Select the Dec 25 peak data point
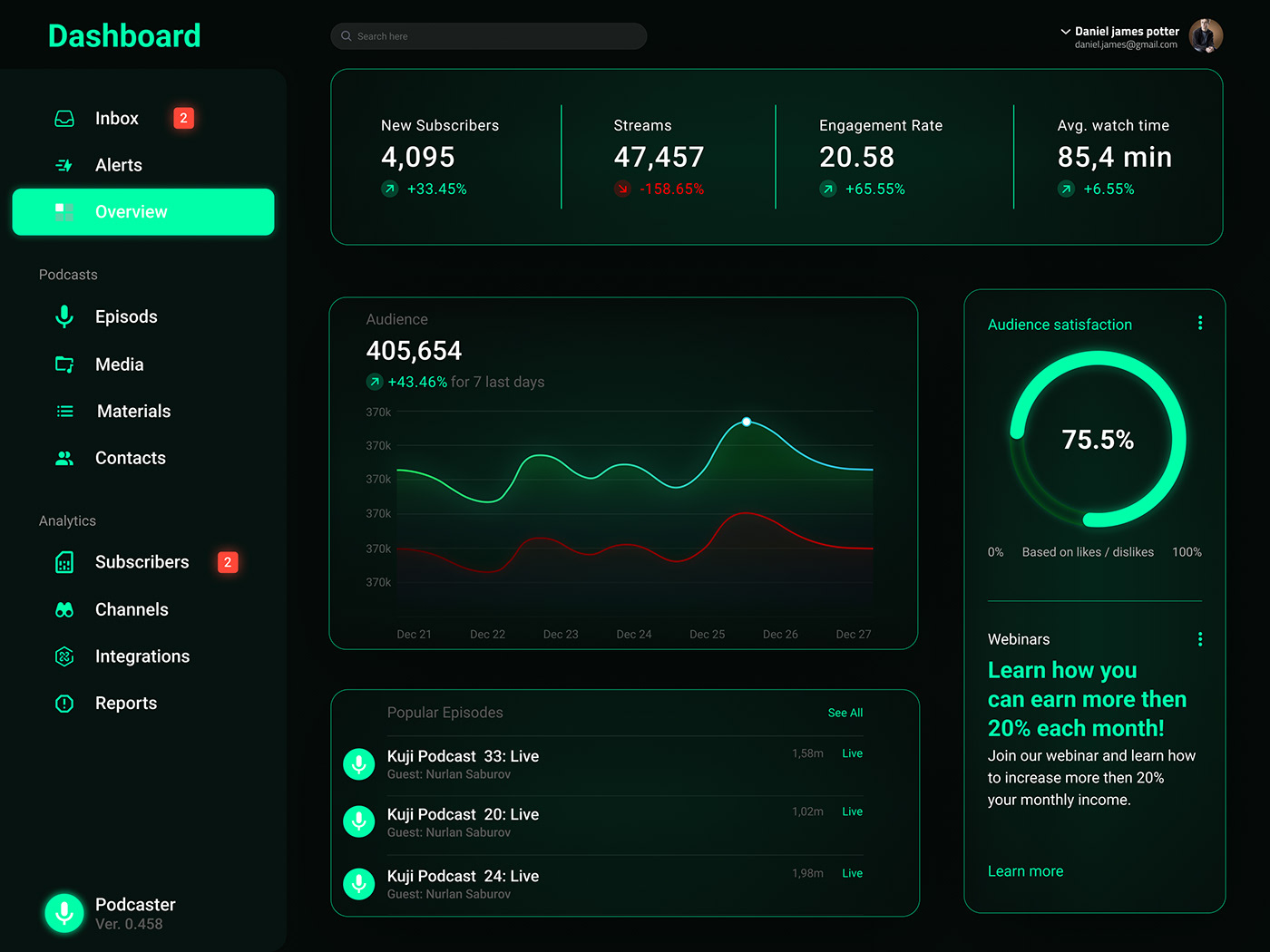This screenshot has width=1270, height=952. pyautogui.click(x=746, y=421)
